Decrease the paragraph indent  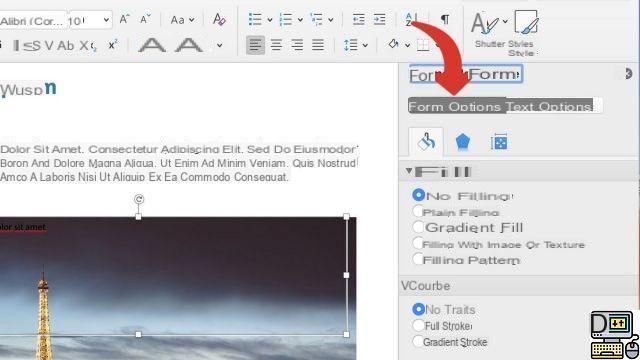358,19
